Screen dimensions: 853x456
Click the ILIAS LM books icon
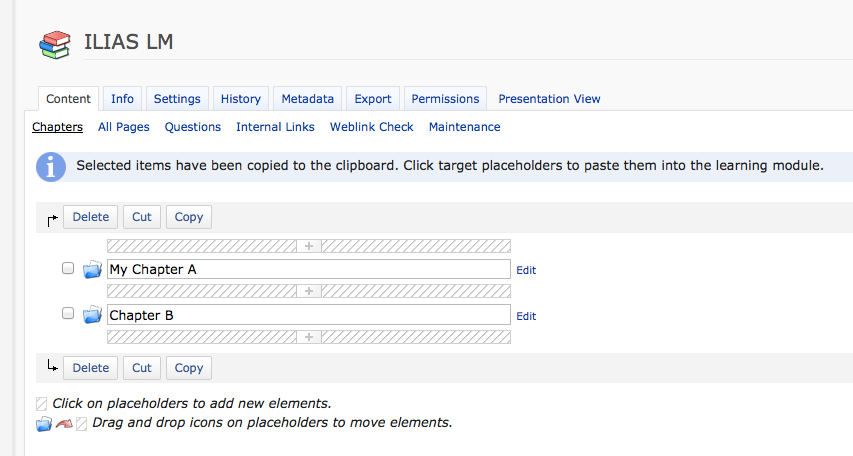tap(54, 44)
